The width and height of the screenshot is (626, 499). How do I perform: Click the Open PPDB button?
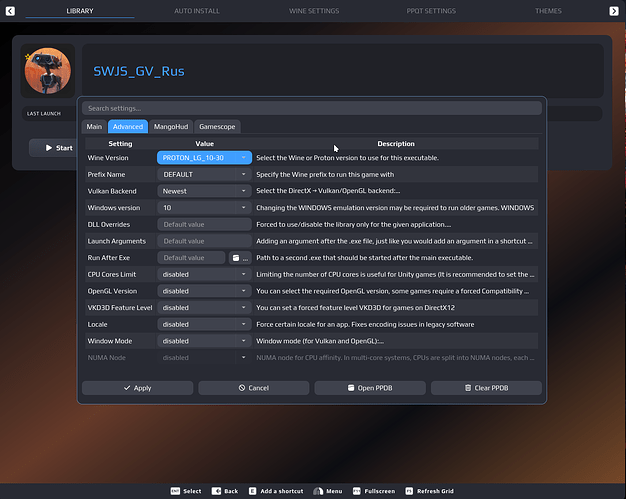370,388
